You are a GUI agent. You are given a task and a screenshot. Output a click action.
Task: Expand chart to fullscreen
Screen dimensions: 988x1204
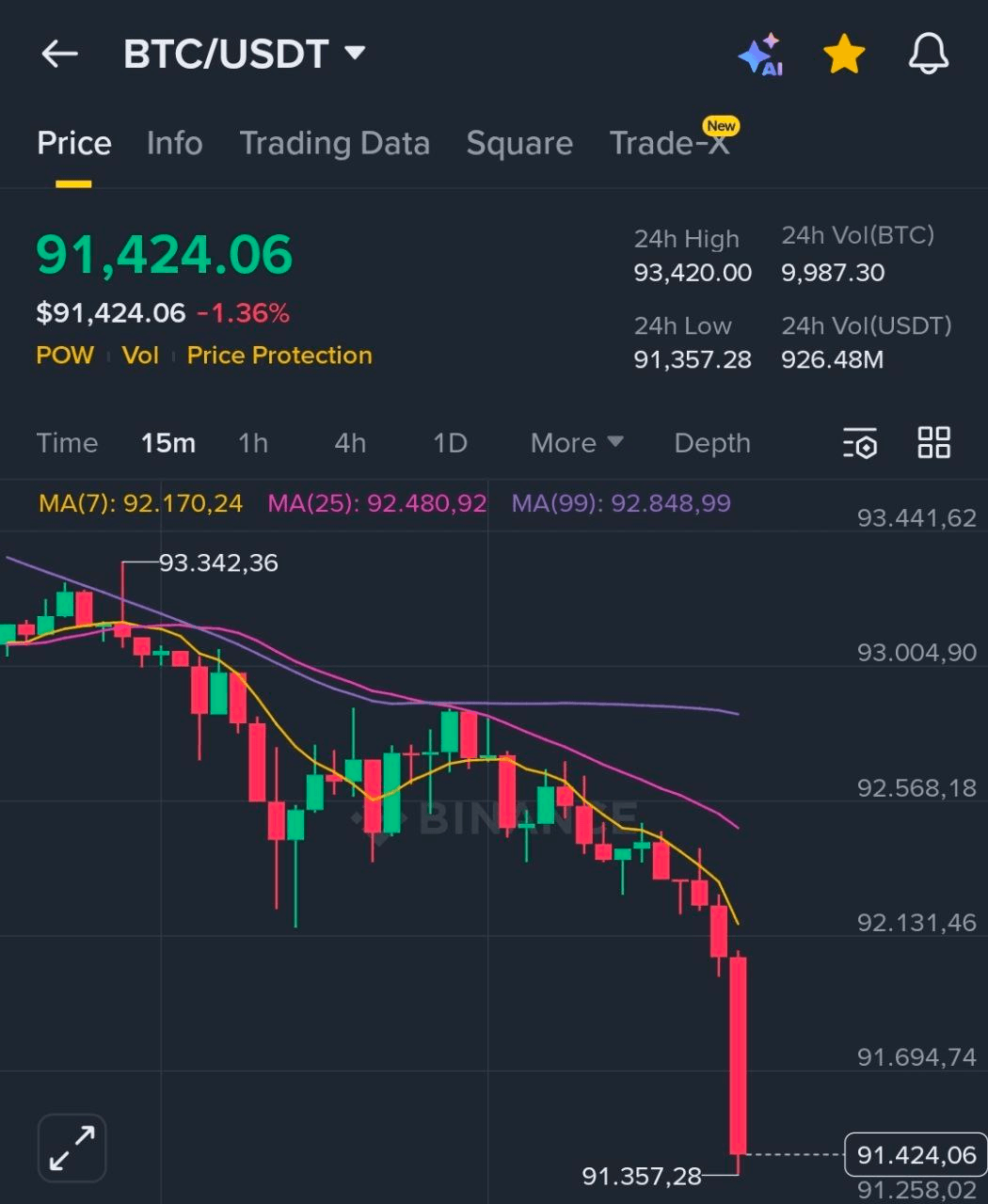point(72,1149)
